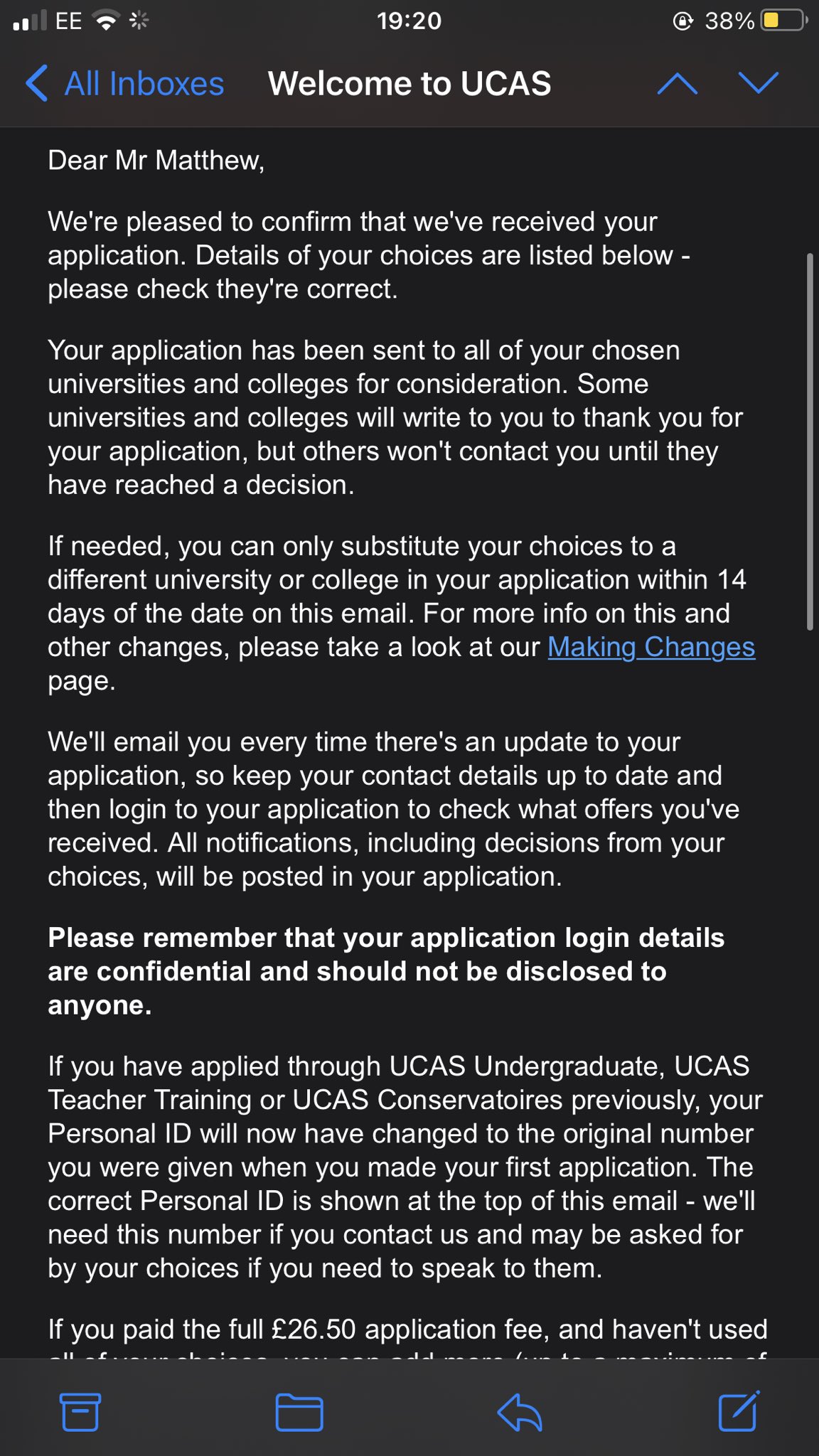The image size is (819, 1456).
Task: Tap the email scrollbar indicator
Action: click(x=810, y=441)
